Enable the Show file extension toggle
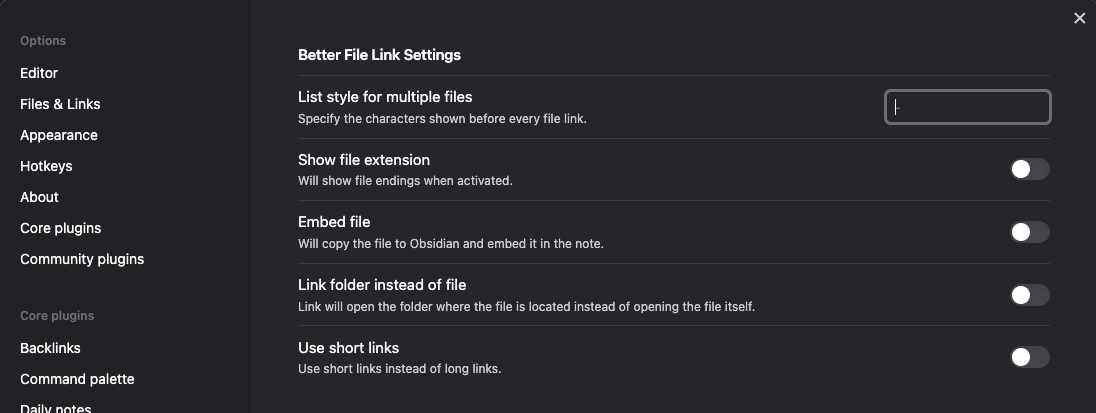 (1029, 169)
